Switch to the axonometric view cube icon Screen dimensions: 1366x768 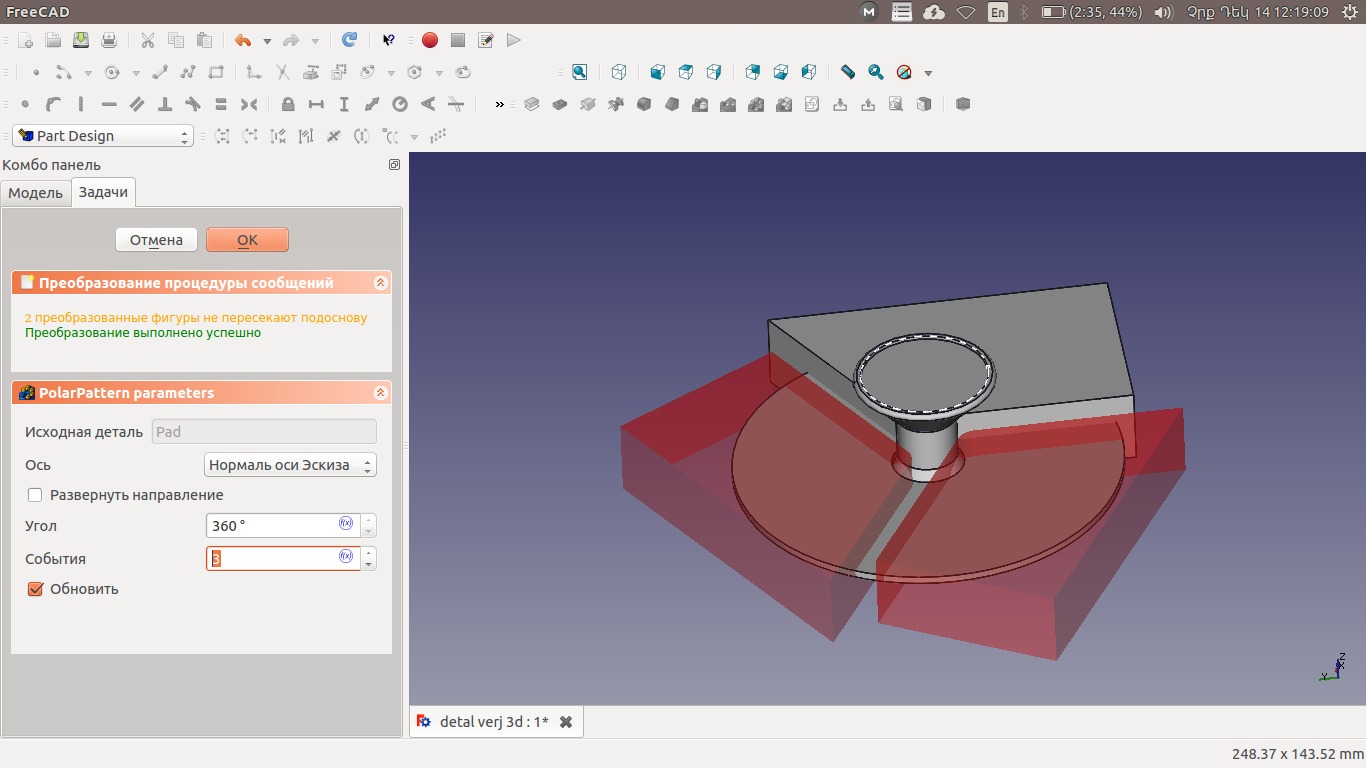click(619, 72)
